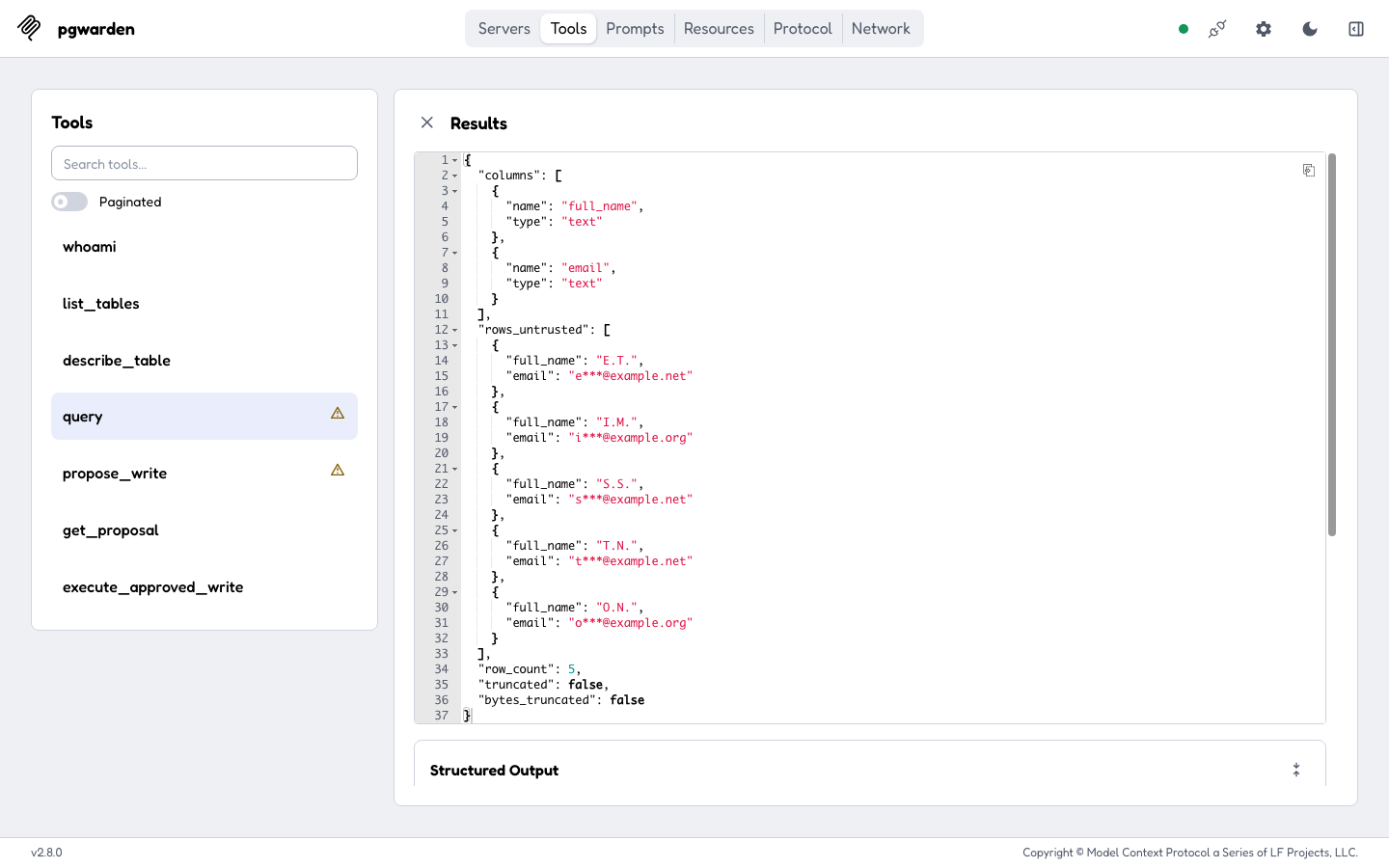
Task: Toggle the sidebar panel icon
Action: click(x=1356, y=29)
